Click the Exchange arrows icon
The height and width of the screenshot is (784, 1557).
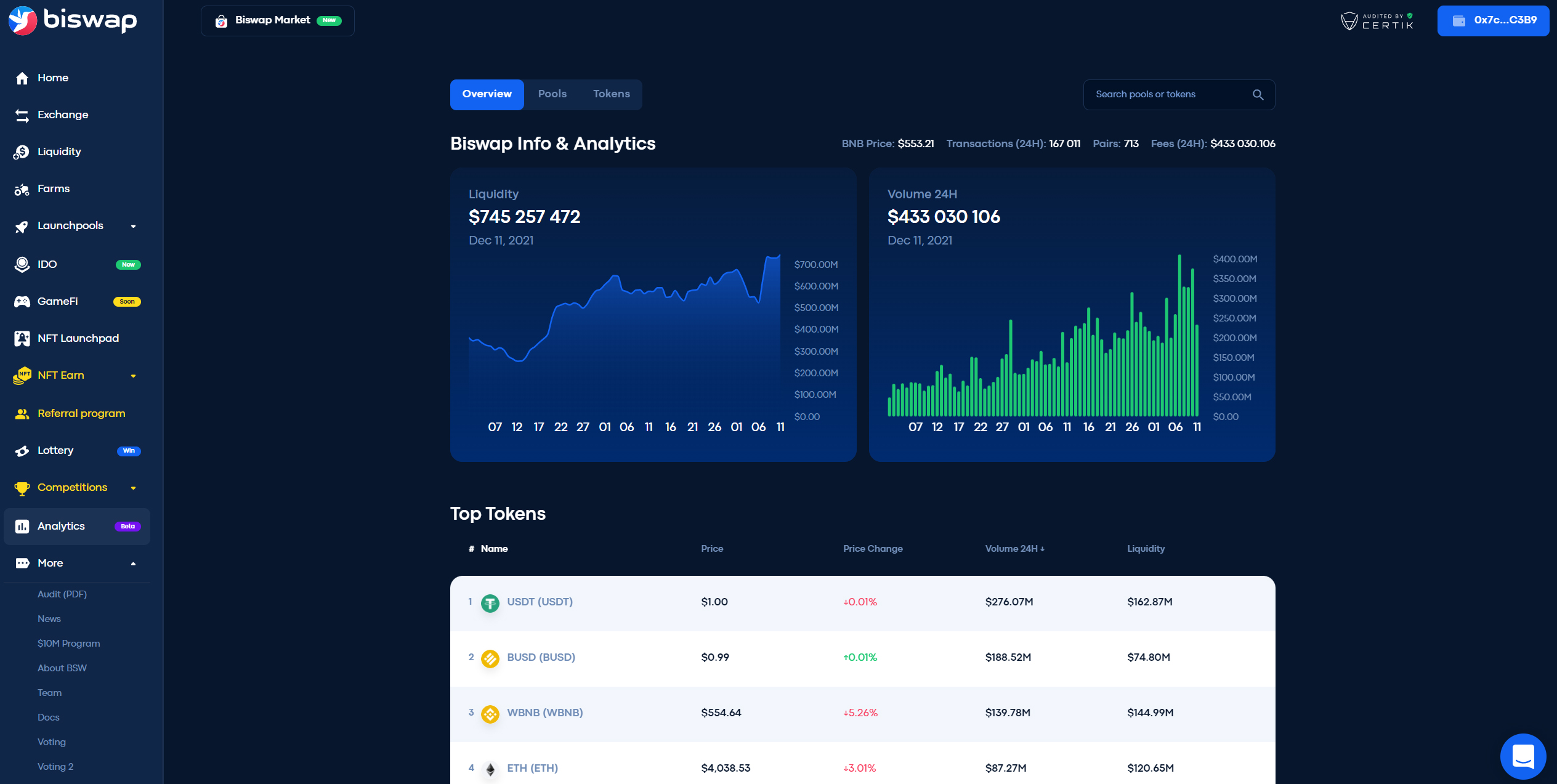point(22,115)
